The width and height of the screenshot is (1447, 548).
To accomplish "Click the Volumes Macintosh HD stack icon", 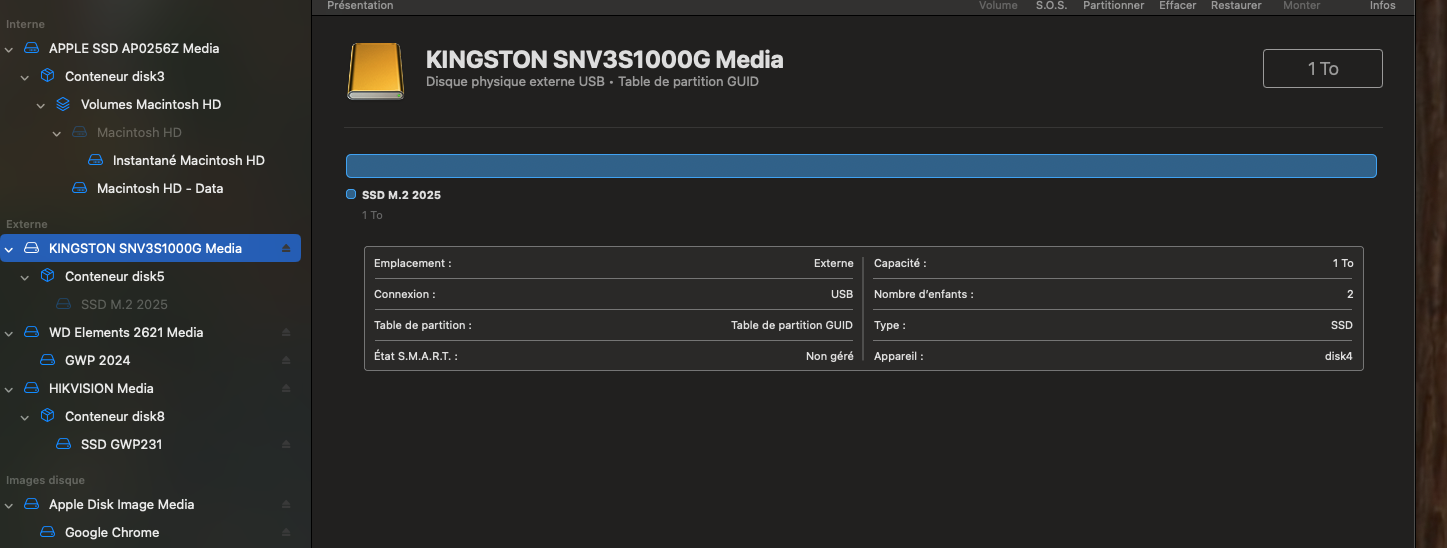I will [x=63, y=104].
